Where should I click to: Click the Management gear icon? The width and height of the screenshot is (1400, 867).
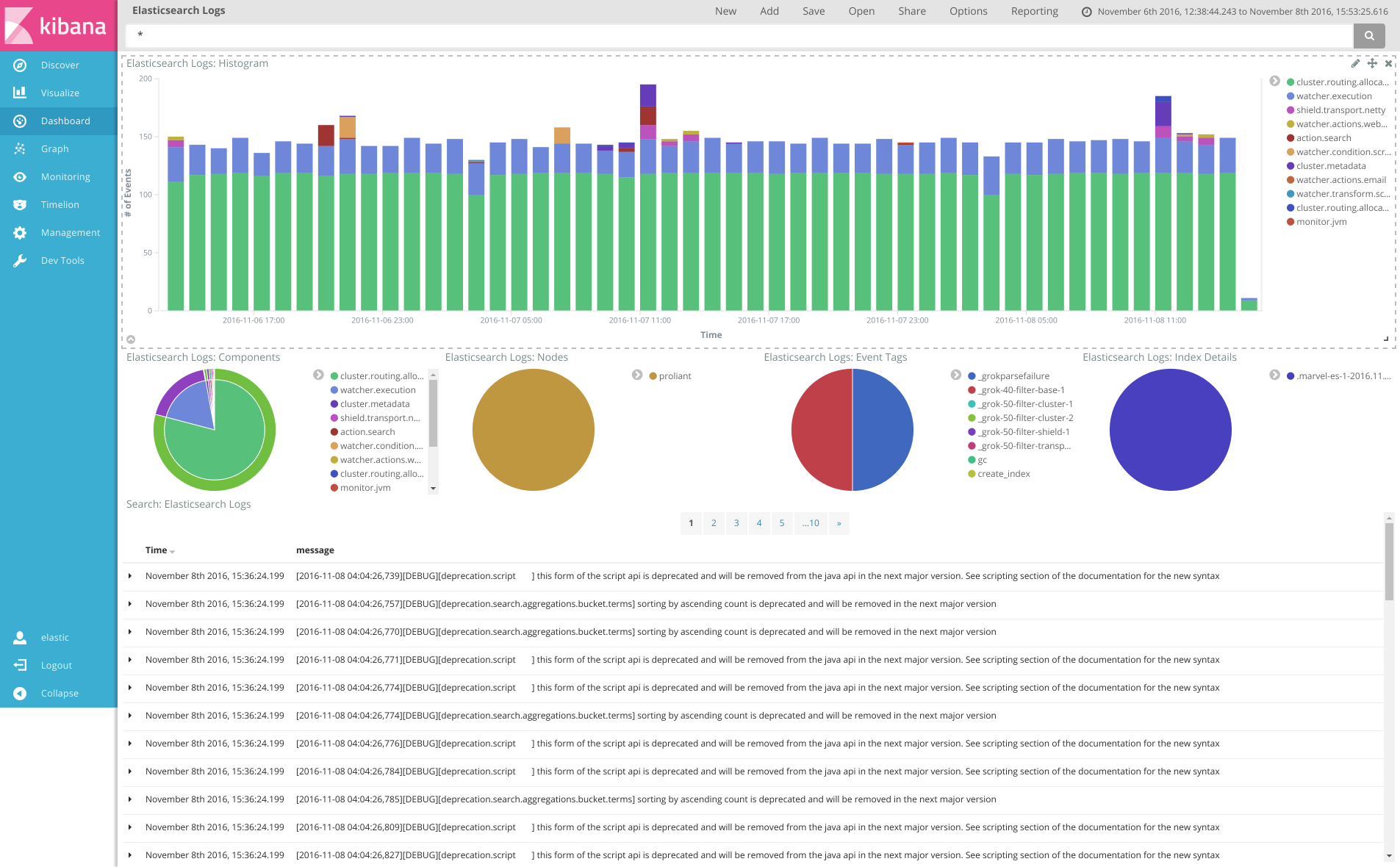pos(20,233)
